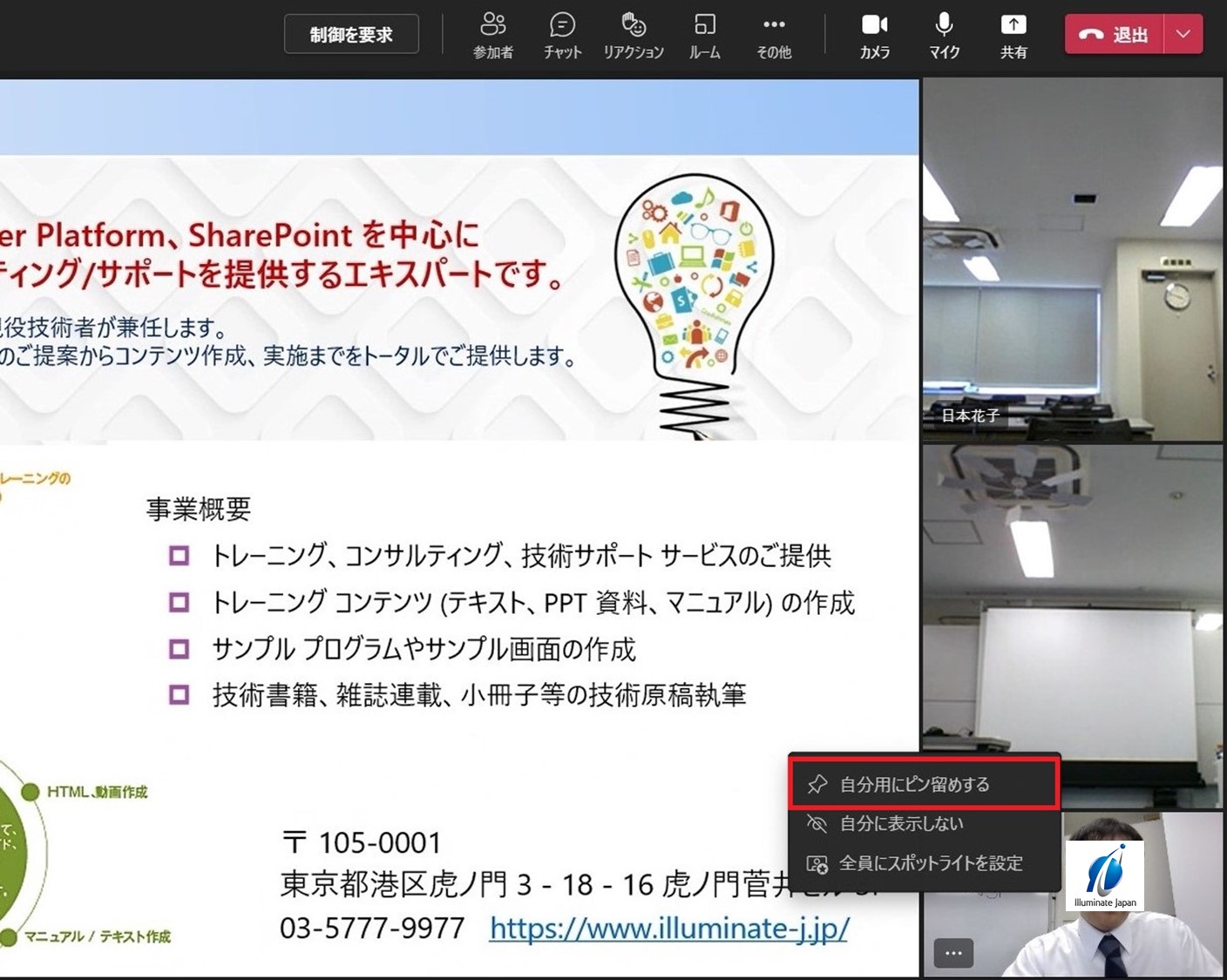Open the 共有 share content tray
The image size is (1227, 980).
click(1013, 36)
